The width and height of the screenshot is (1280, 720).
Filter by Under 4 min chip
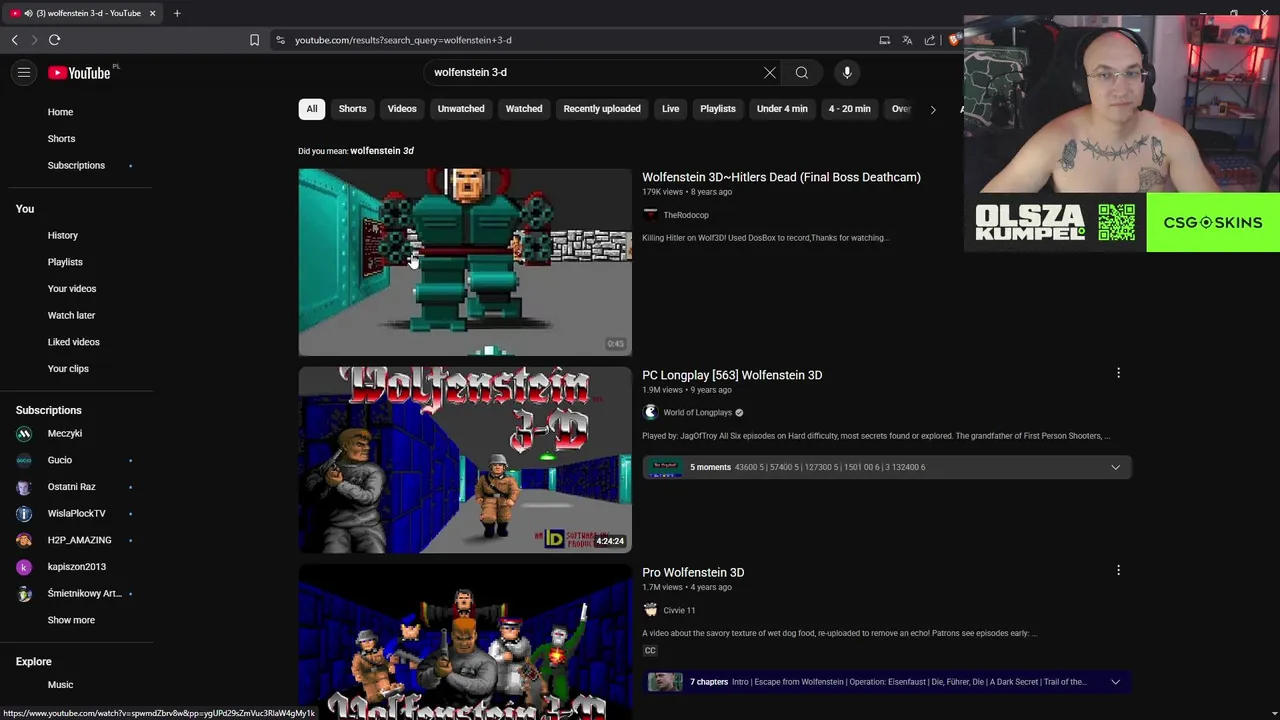[782, 109]
